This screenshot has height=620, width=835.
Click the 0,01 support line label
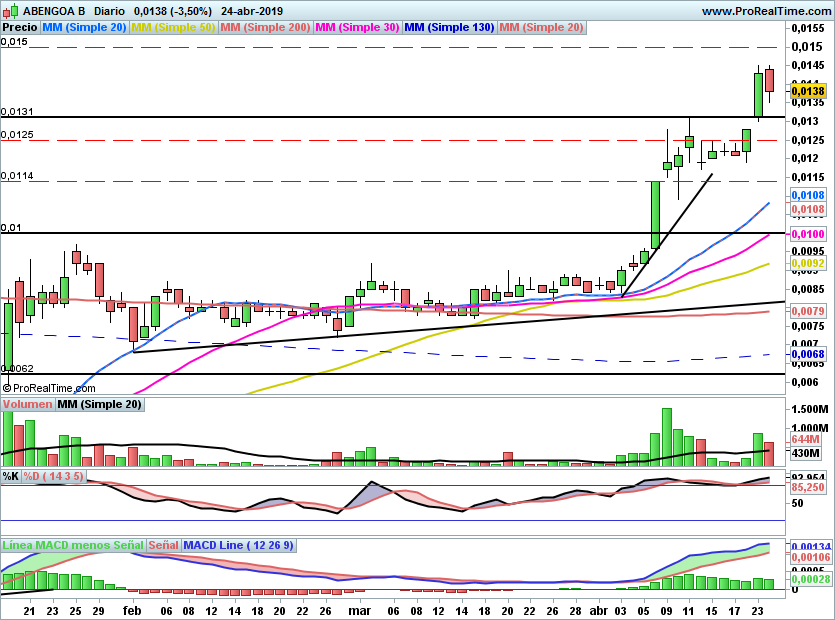[11, 228]
